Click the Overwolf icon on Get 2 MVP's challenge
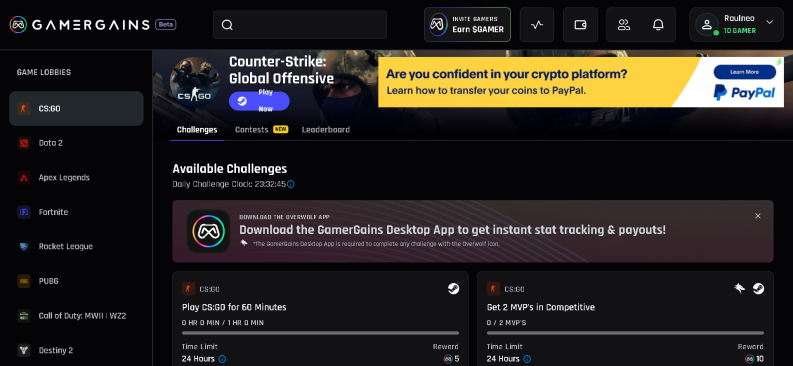Screen dimensions: 793x366 (x=739, y=289)
